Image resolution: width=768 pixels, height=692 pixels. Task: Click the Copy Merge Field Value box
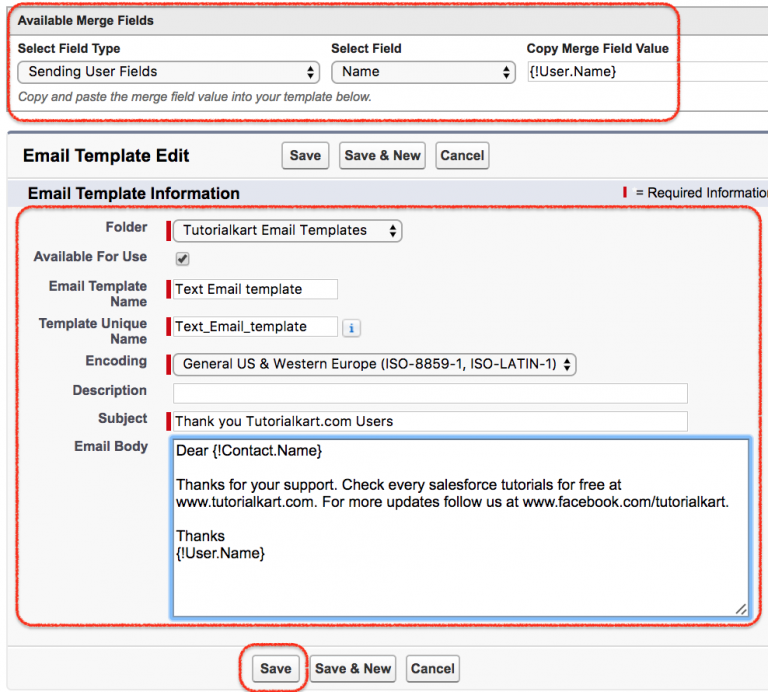pos(646,72)
